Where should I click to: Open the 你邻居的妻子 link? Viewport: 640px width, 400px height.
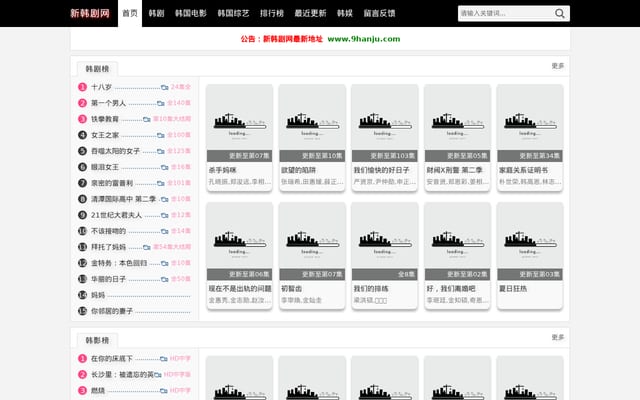[x=112, y=311]
